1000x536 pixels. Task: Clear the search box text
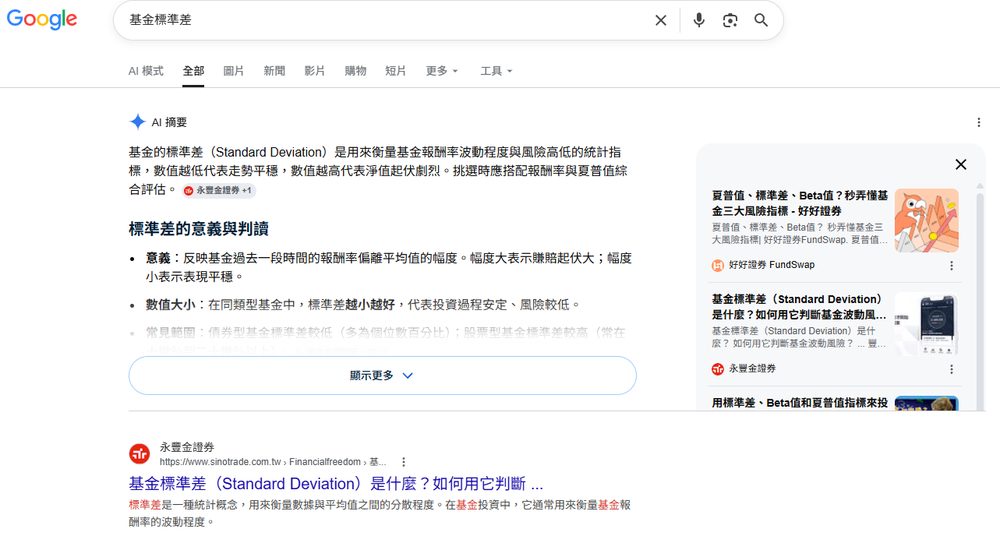(661, 20)
